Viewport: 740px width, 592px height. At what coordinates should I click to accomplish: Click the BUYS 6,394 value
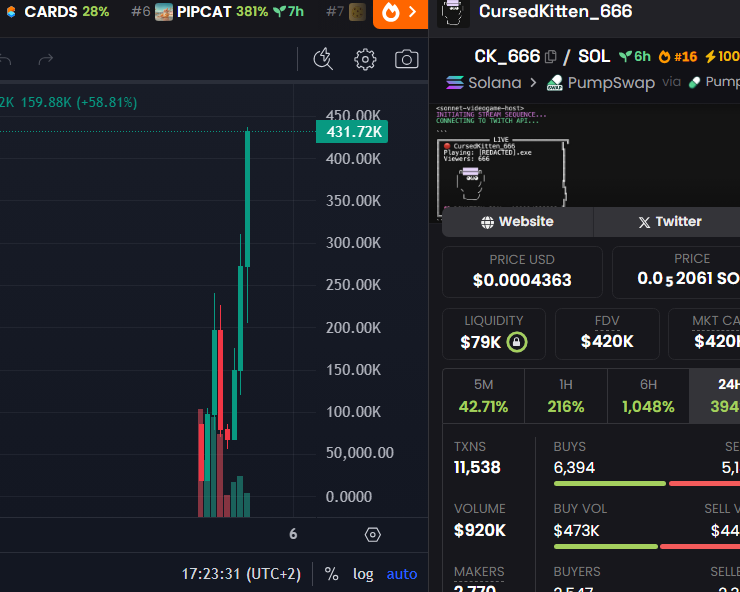coord(574,467)
